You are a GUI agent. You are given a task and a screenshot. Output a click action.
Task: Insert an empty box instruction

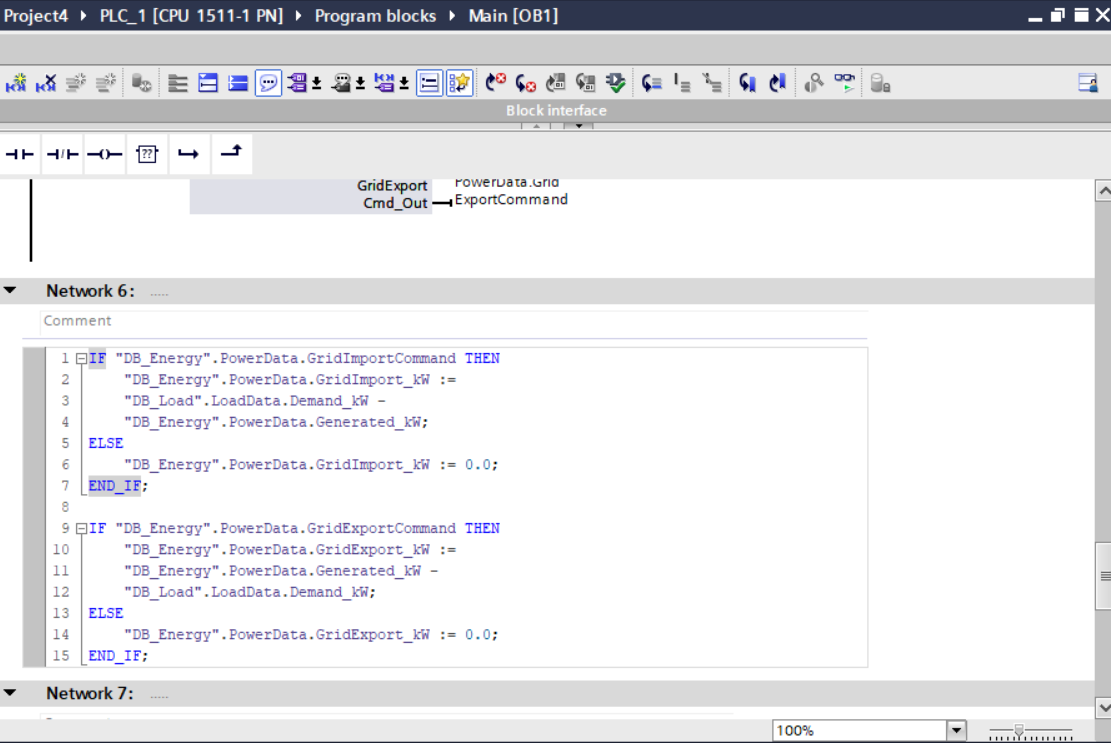point(147,154)
